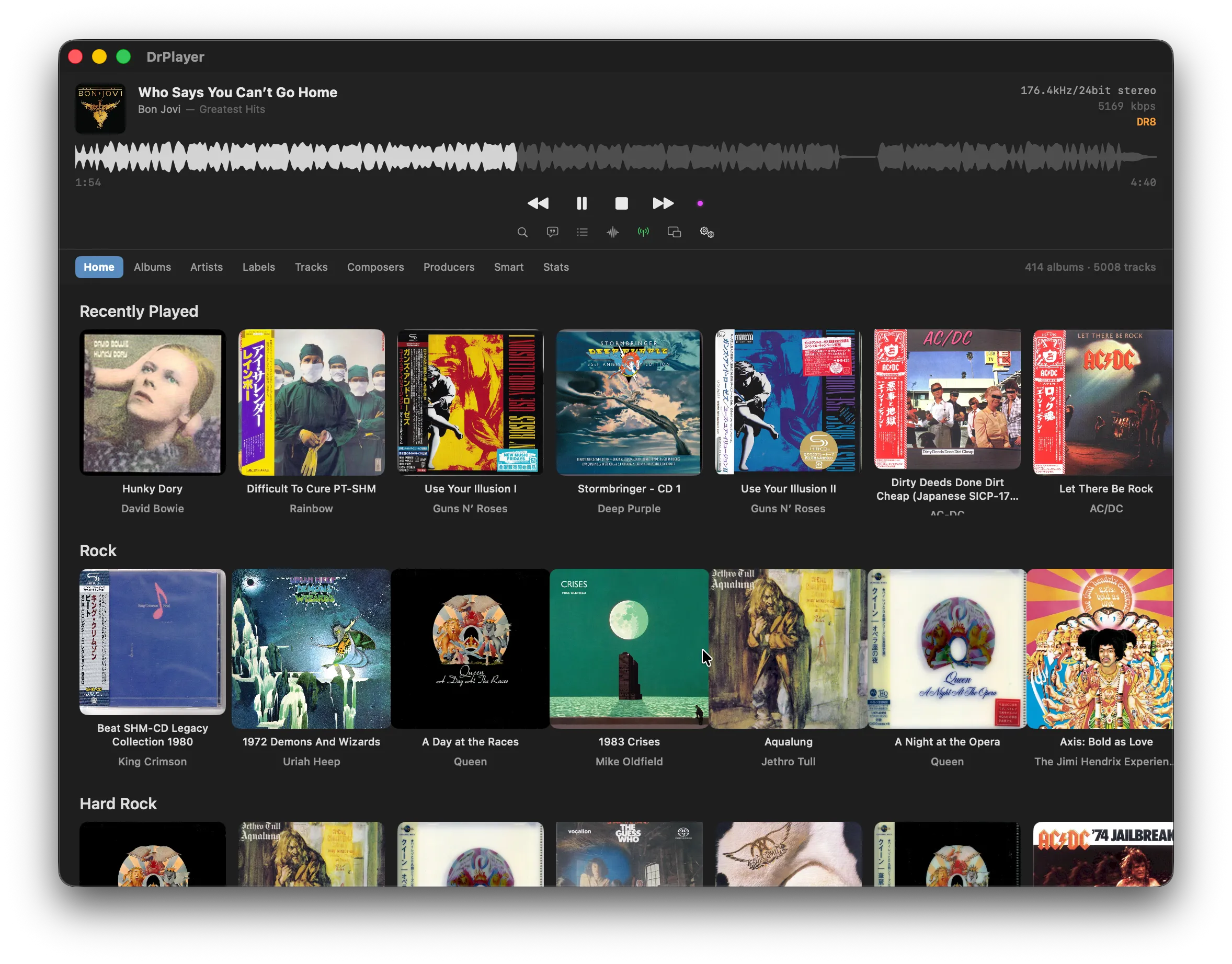
Task: Click the Deep Purple artist label
Action: coord(629,509)
